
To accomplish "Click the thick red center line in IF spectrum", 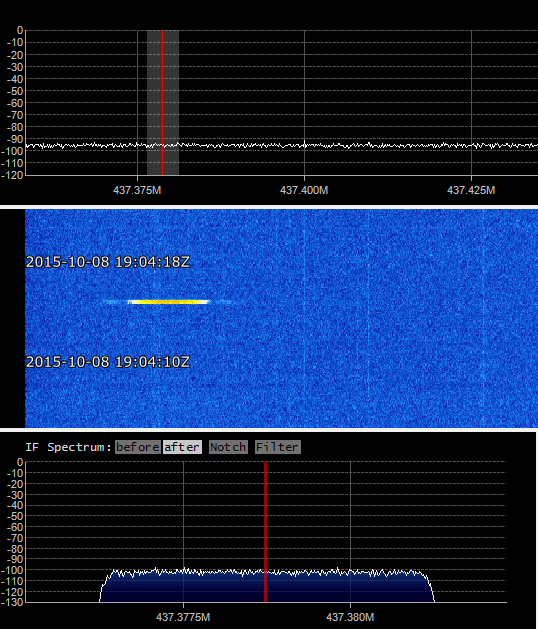I will pos(266,532).
